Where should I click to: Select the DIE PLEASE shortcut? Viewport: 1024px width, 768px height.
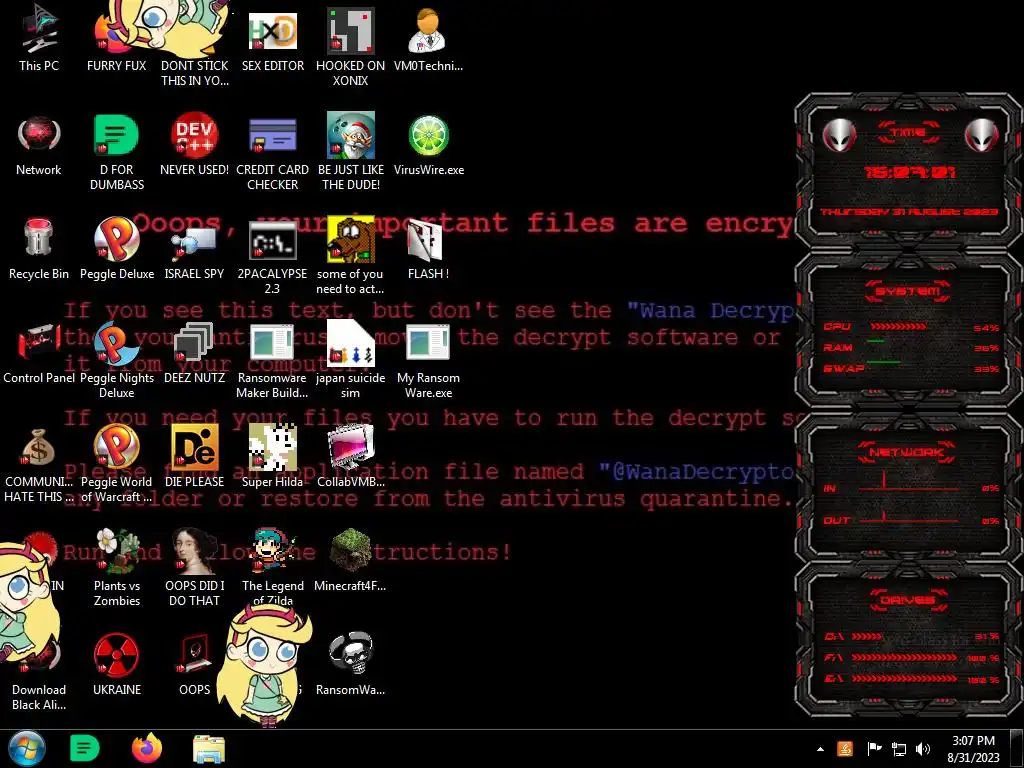tap(194, 457)
